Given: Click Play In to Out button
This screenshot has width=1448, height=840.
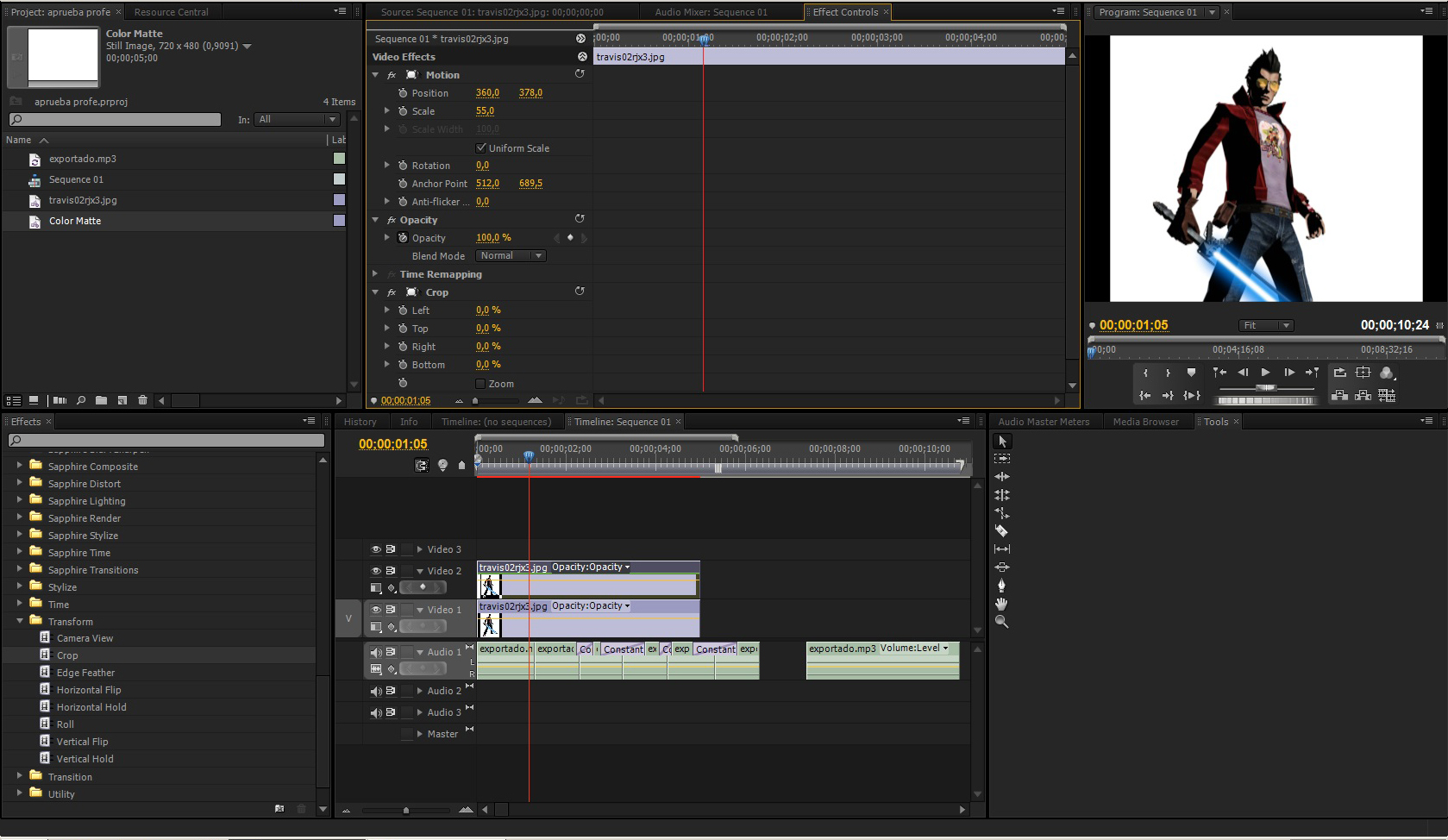Looking at the screenshot, I should pyautogui.click(x=1192, y=396).
